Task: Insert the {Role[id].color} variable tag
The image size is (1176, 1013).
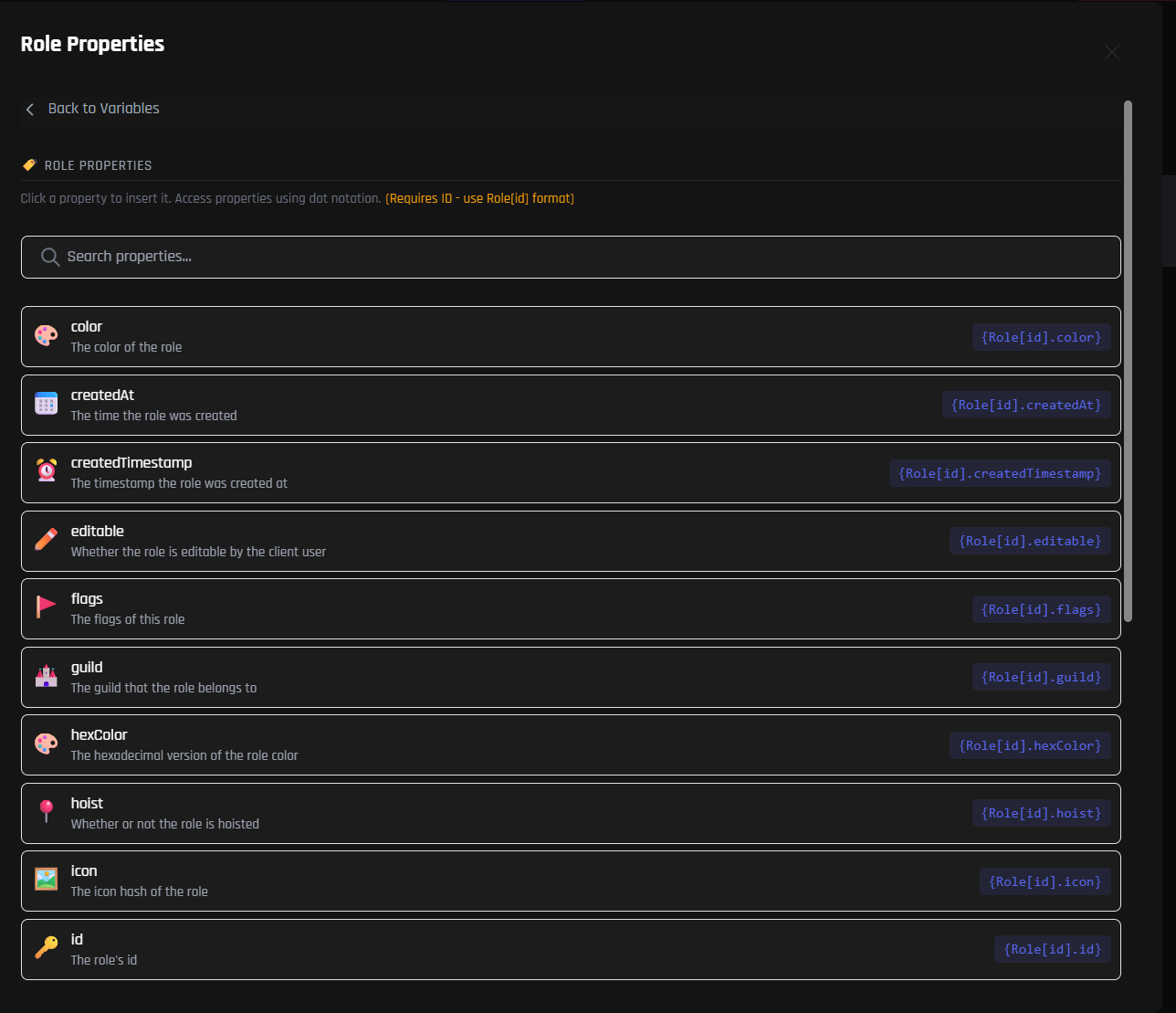Action: (1041, 337)
